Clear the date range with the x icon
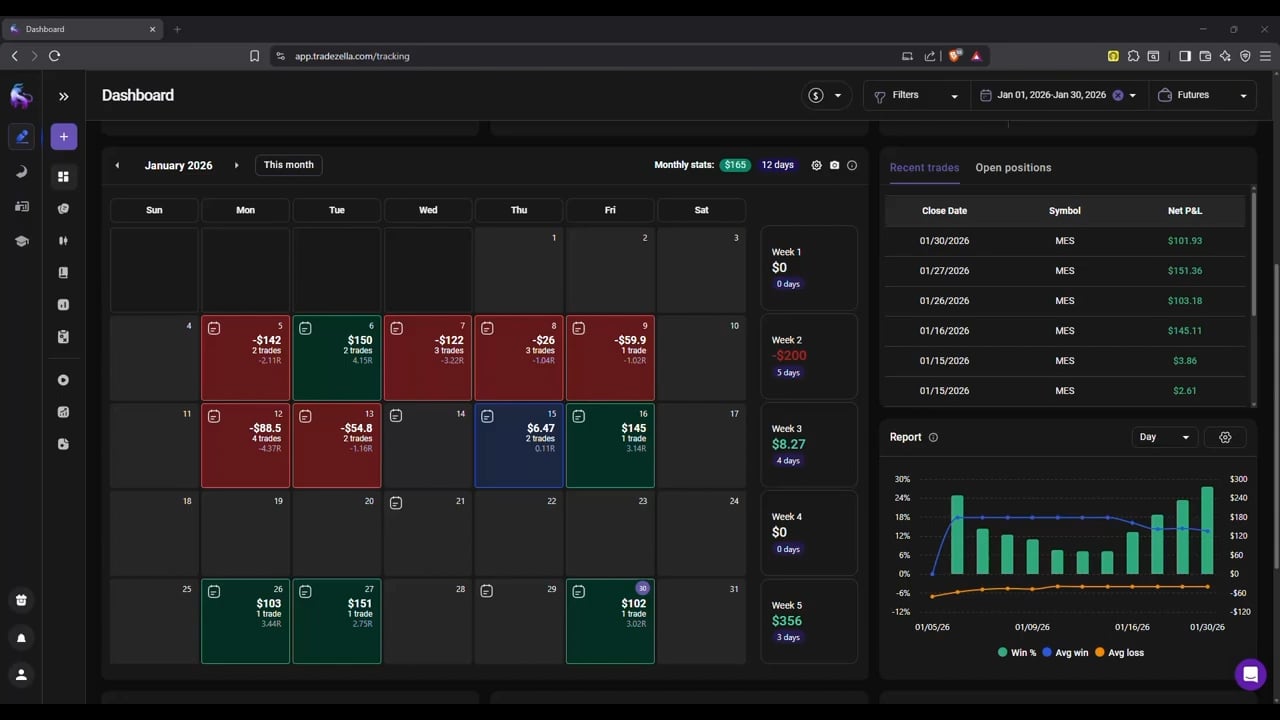Screen dimensions: 1280x720 point(1118,95)
